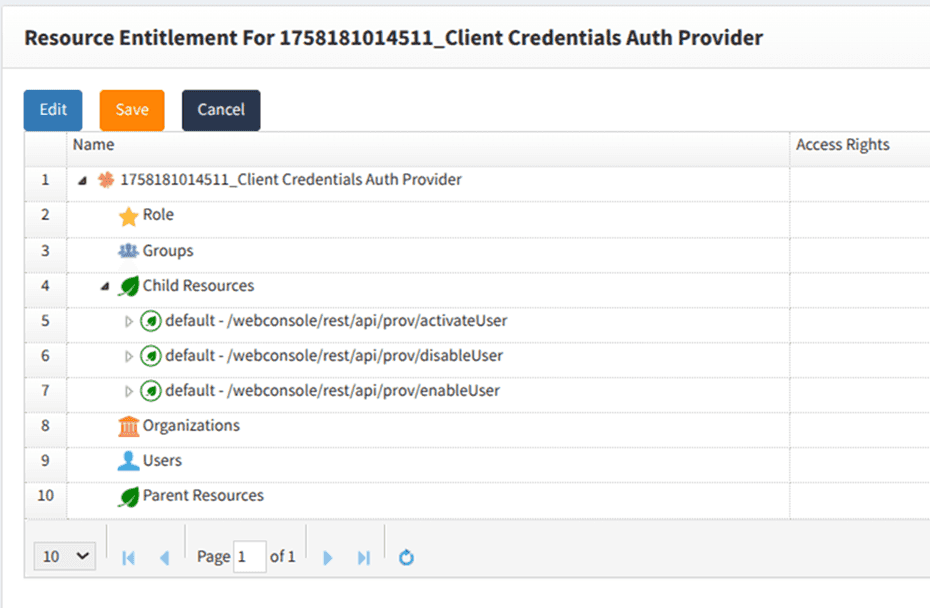Collapse the Child Resources tree node
The width and height of the screenshot is (930, 608).
[105, 287]
